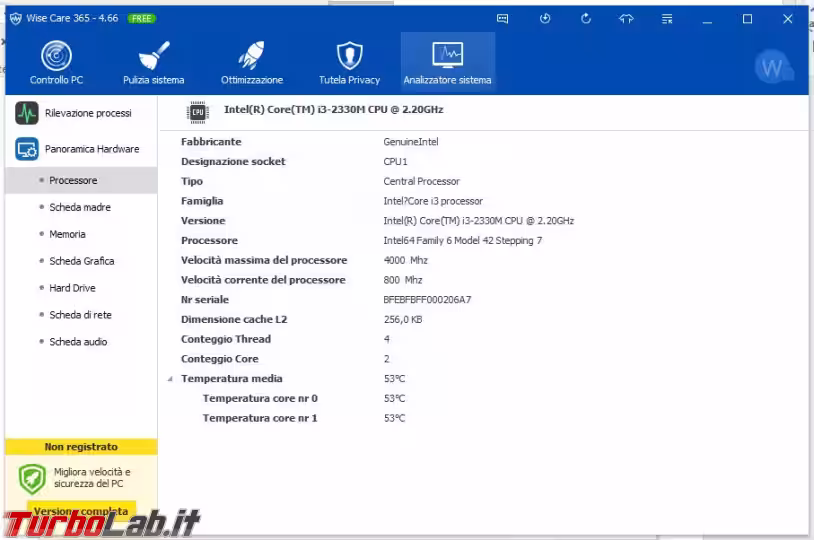Image resolution: width=814 pixels, height=540 pixels.
Task: Open the menu list icon in title bar
Action: (x=667, y=19)
